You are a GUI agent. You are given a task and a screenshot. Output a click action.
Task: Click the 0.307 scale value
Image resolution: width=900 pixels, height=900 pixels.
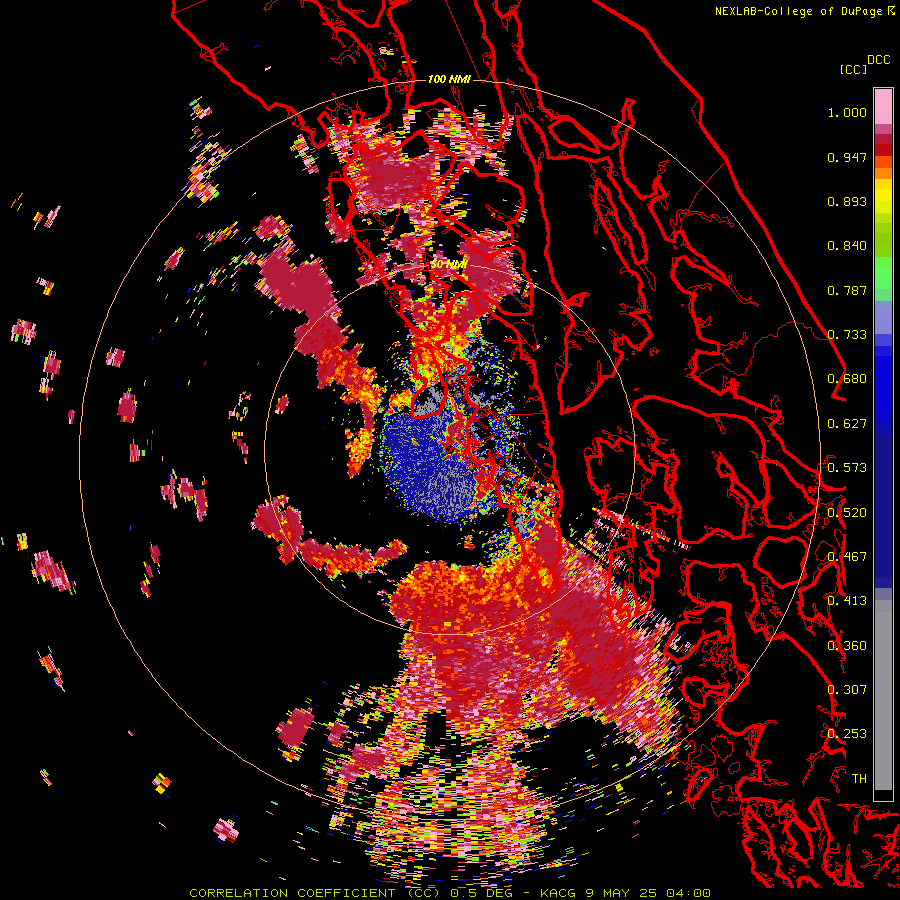pos(847,690)
